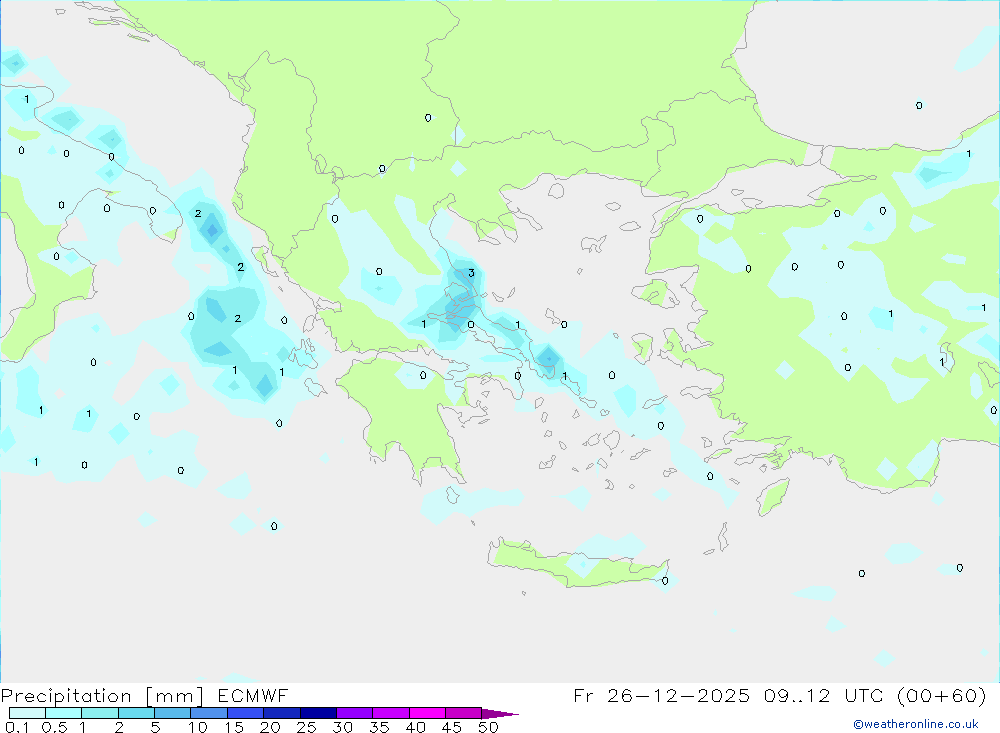Pick the 20–25 mm legend swatch
This screenshot has height=733, width=1000.
[281, 713]
